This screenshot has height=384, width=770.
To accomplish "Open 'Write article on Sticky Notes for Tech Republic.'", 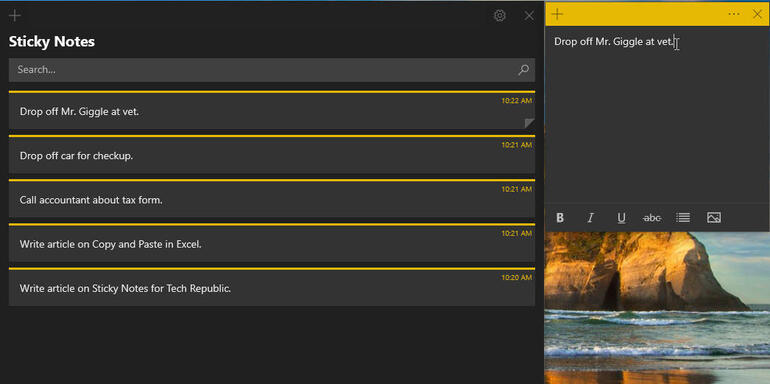I will tap(272, 287).
